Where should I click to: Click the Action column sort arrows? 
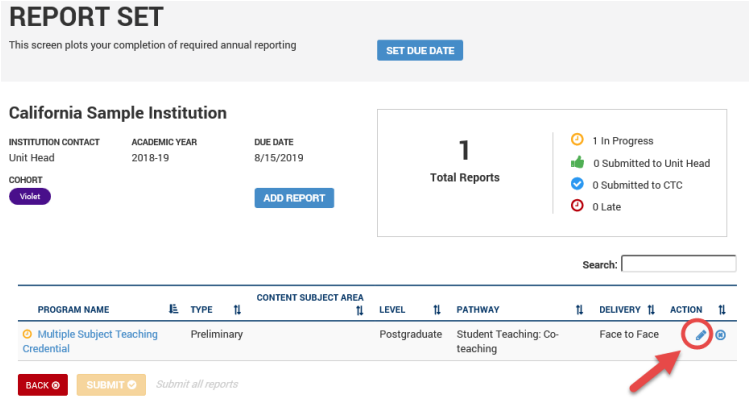(722, 310)
